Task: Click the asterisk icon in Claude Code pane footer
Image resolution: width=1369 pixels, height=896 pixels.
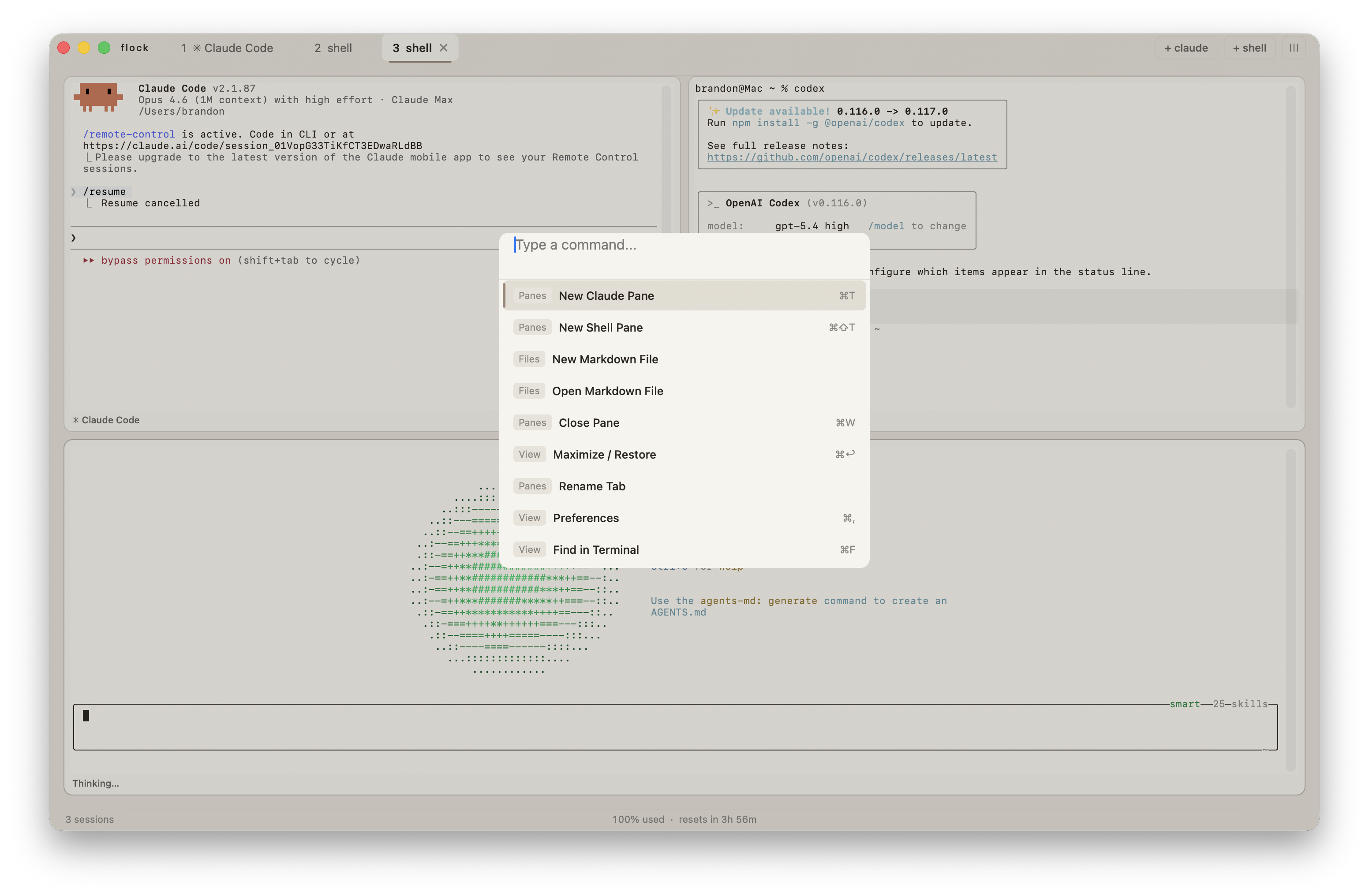Action: coord(75,420)
